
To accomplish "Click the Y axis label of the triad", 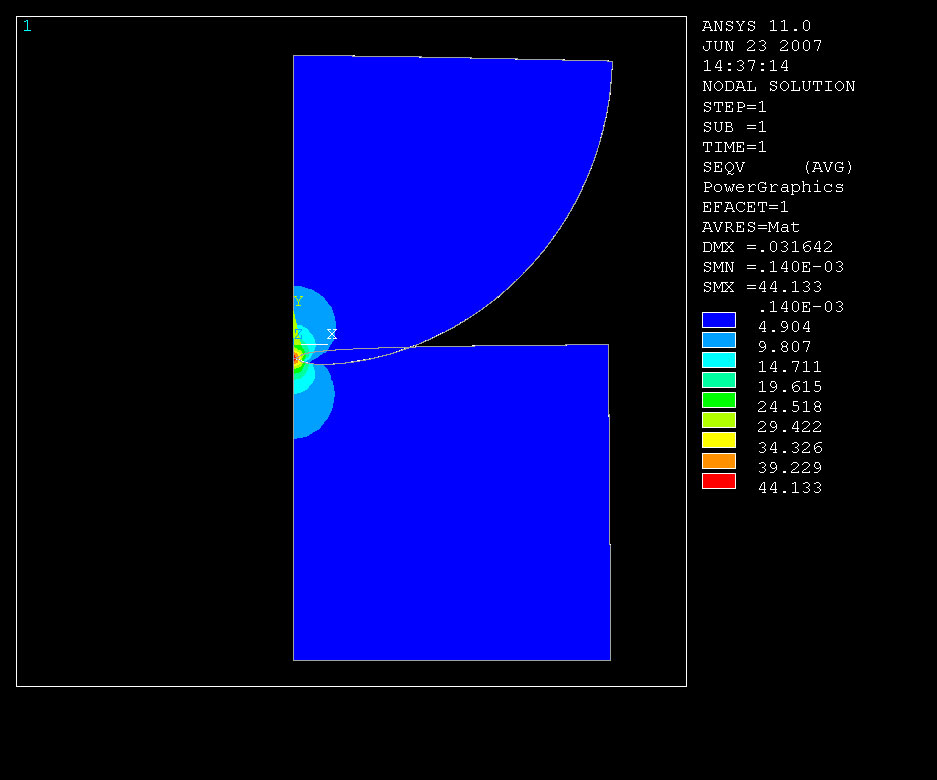I will point(298,301).
